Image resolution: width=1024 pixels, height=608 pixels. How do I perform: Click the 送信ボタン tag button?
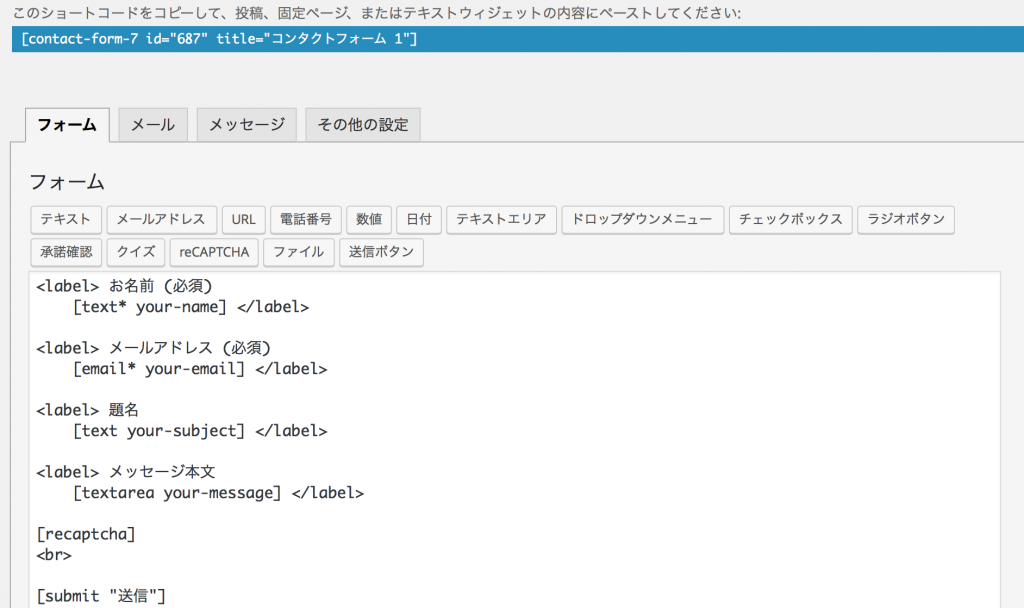381,252
